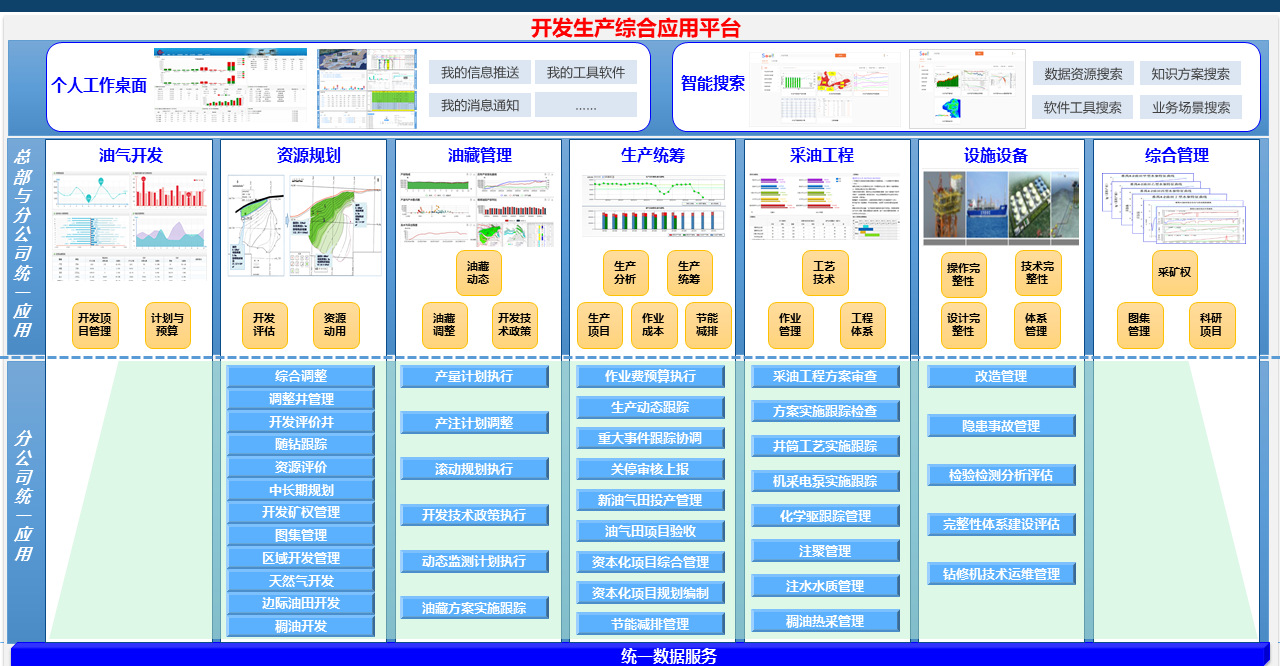Click 数据资源搜索 button

(1083, 74)
